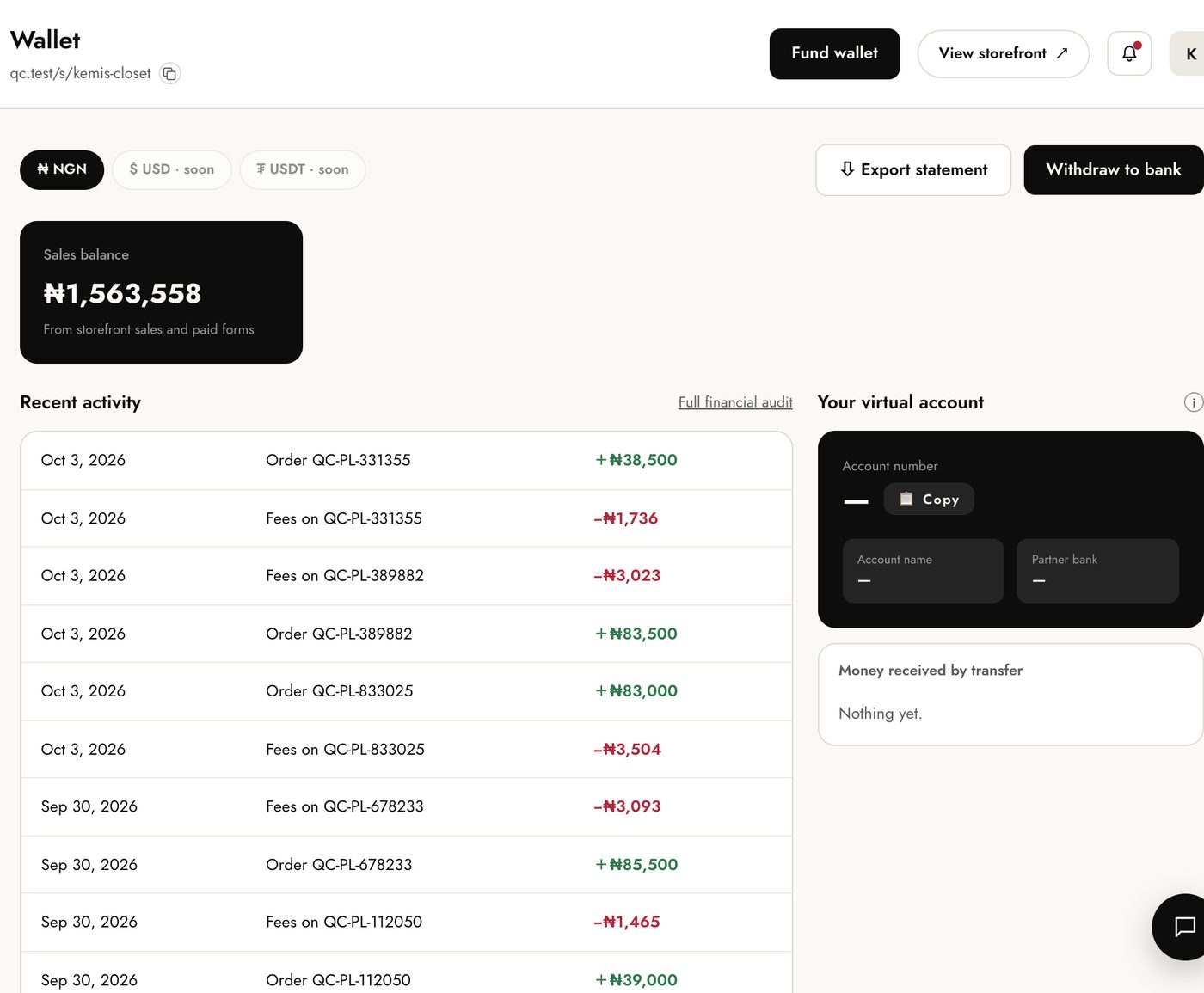Click the Money received by transfer heading
Screen dimensions: 1204x993
coord(931,671)
